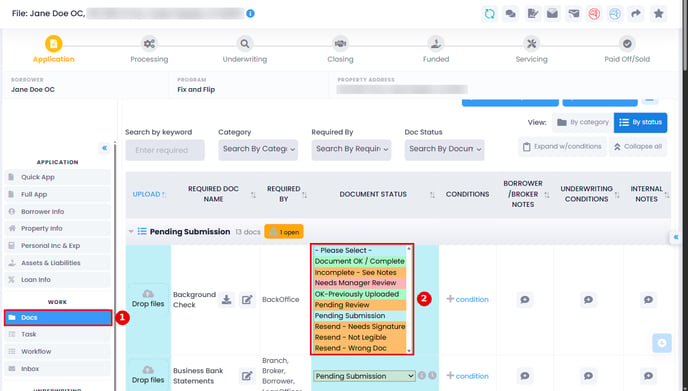Click the envelope send icon
The height and width of the screenshot is (391, 688).
coord(573,14)
